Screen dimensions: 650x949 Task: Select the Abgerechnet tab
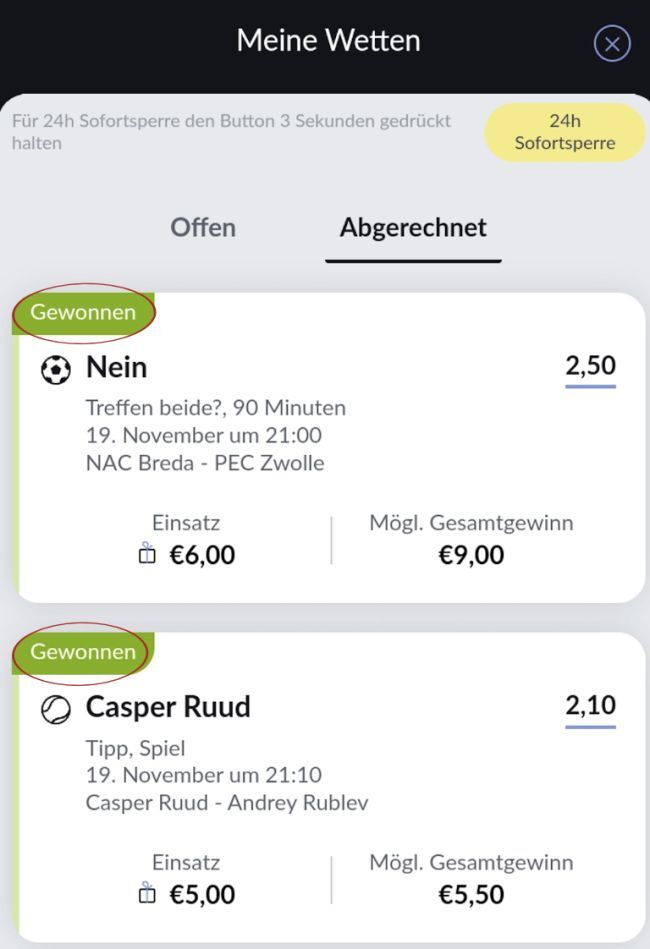coord(413,227)
